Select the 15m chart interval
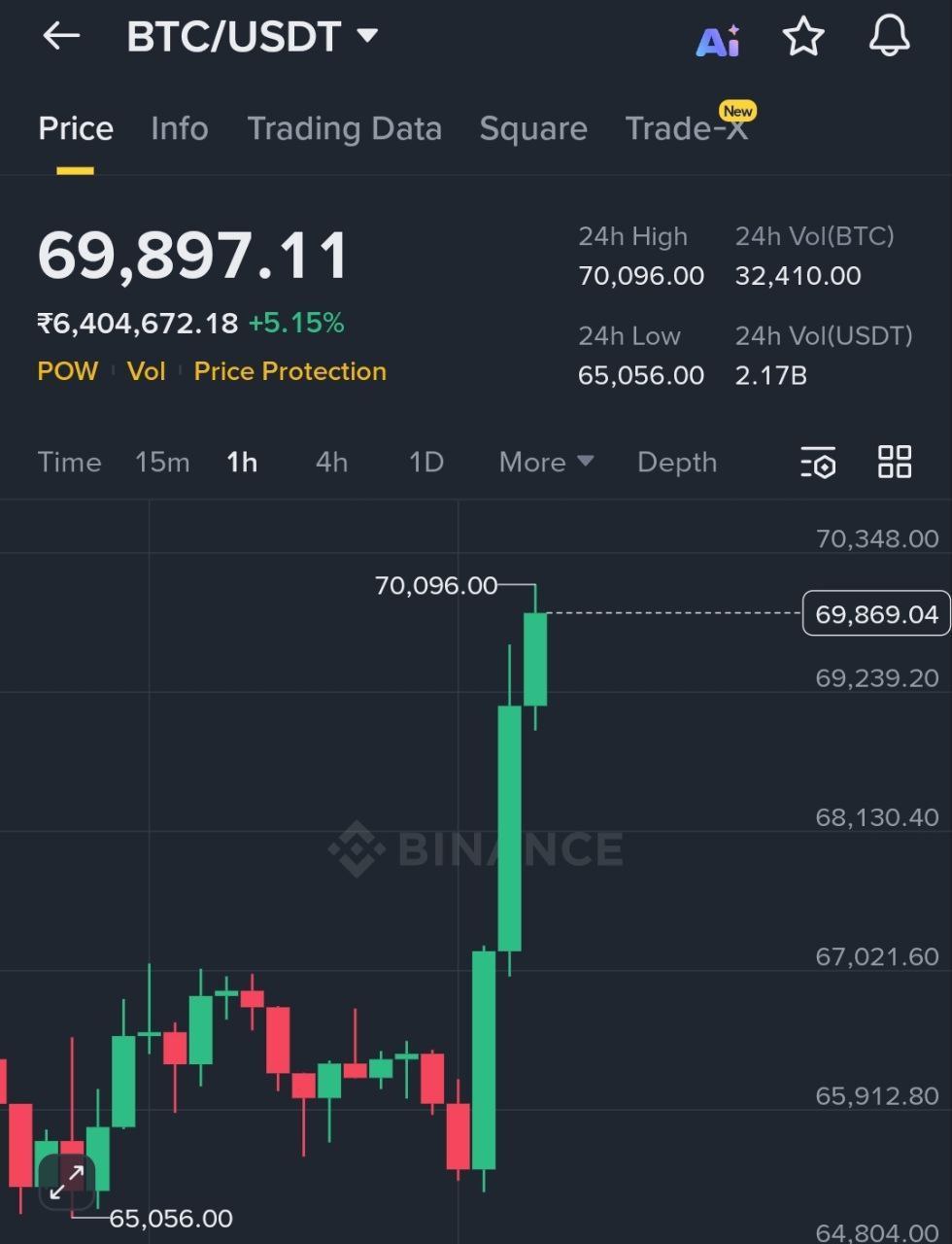This screenshot has width=952, height=1244. (x=162, y=463)
